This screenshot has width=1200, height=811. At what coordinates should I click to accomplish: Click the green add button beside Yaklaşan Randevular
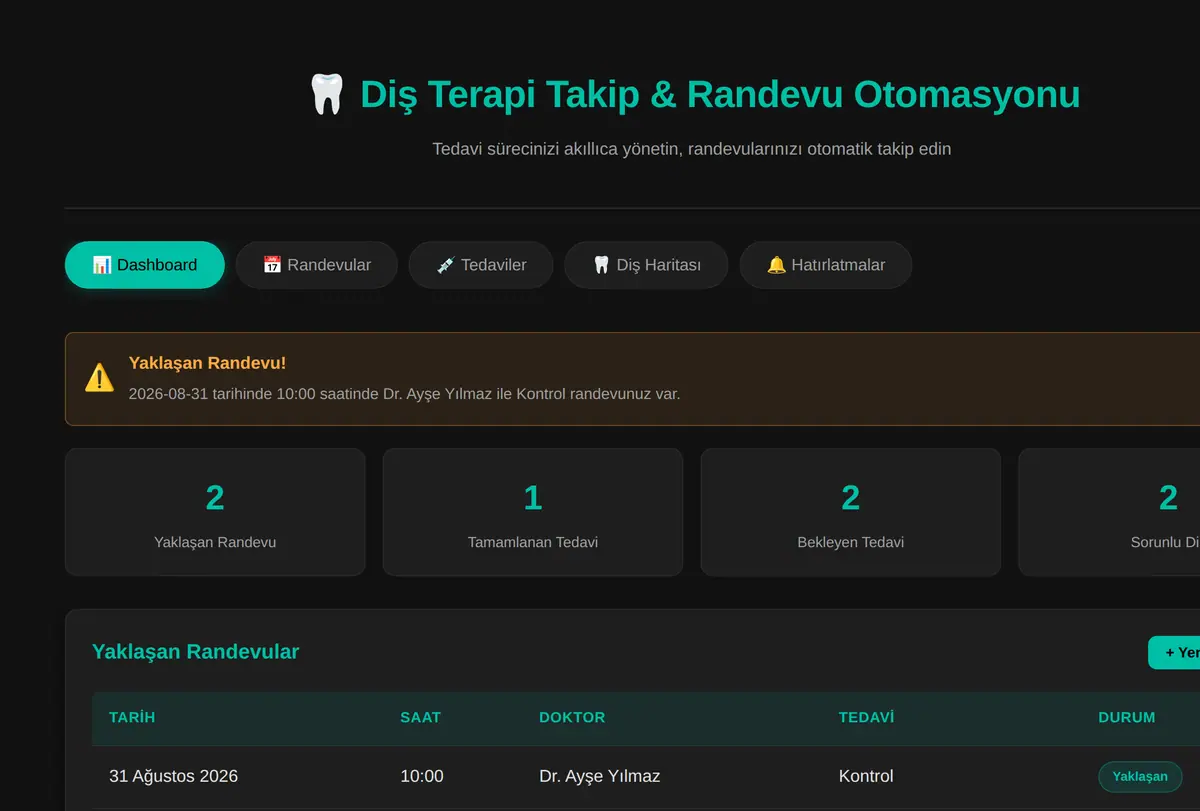point(1174,653)
